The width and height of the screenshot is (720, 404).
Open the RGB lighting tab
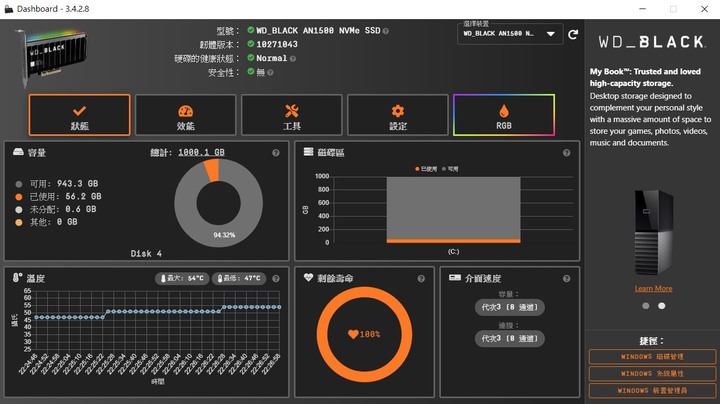(x=504, y=115)
